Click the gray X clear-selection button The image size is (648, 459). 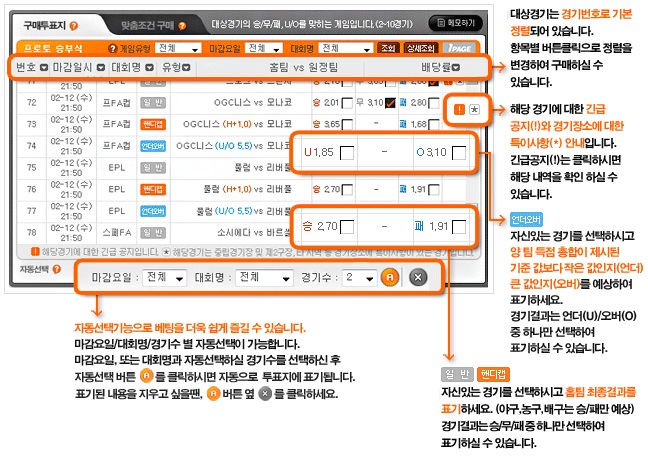tap(418, 277)
